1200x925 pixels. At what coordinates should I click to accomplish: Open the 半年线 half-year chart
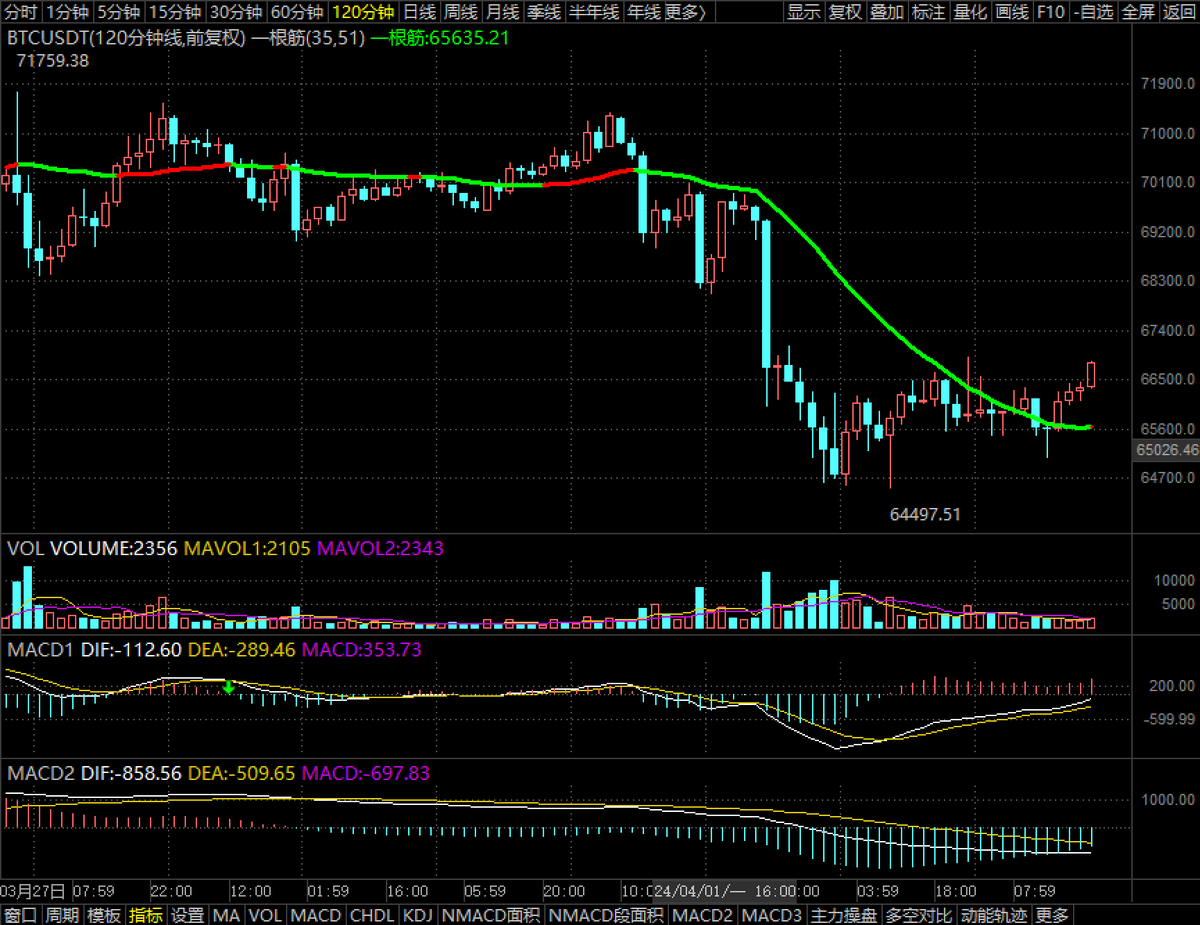593,12
